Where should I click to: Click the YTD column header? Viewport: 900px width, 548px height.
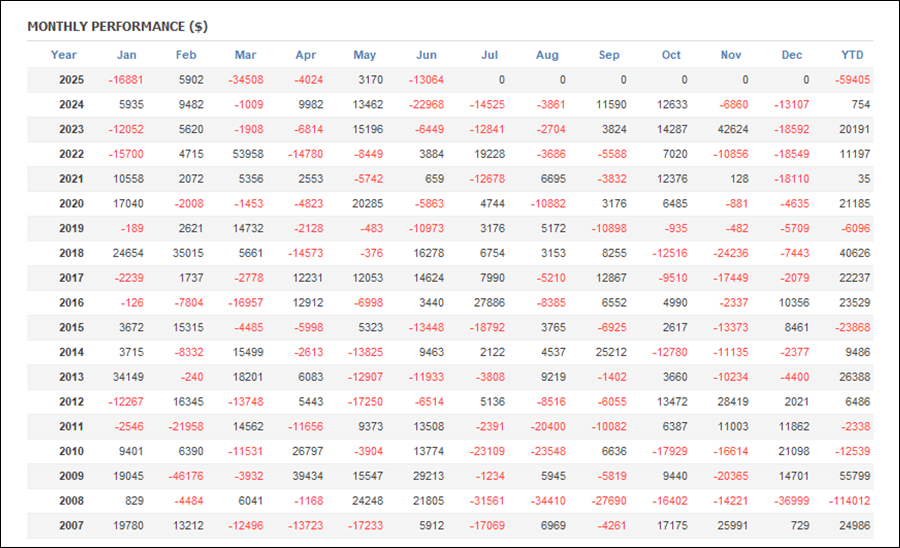(x=852, y=55)
